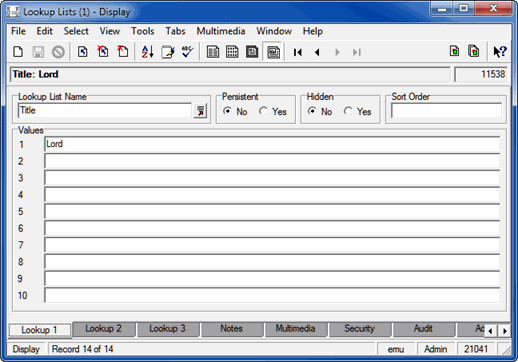Viewport: 518px width, 362px height.
Task: Click the Cancel circle-slash icon
Action: [58, 52]
